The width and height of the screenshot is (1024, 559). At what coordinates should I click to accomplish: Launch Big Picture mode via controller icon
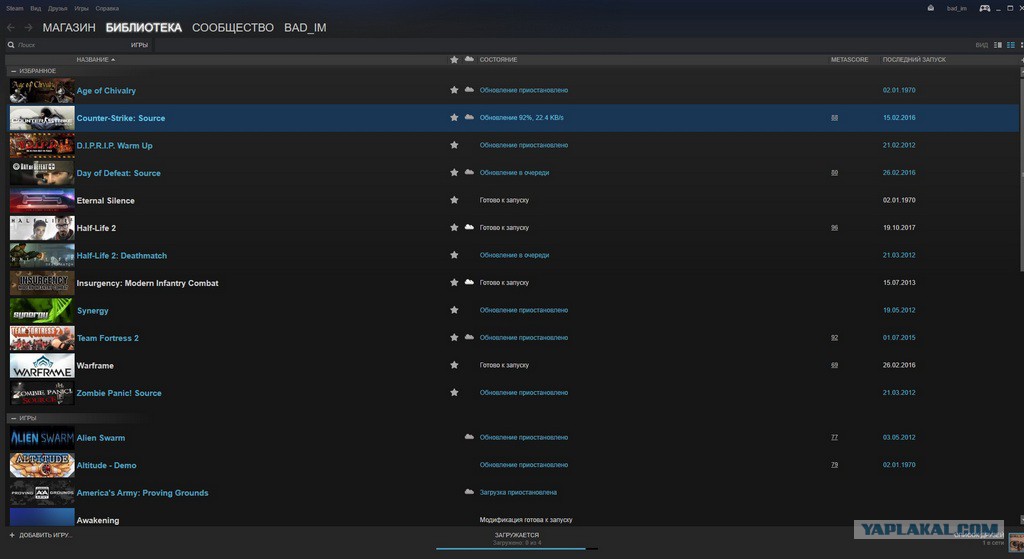984,8
